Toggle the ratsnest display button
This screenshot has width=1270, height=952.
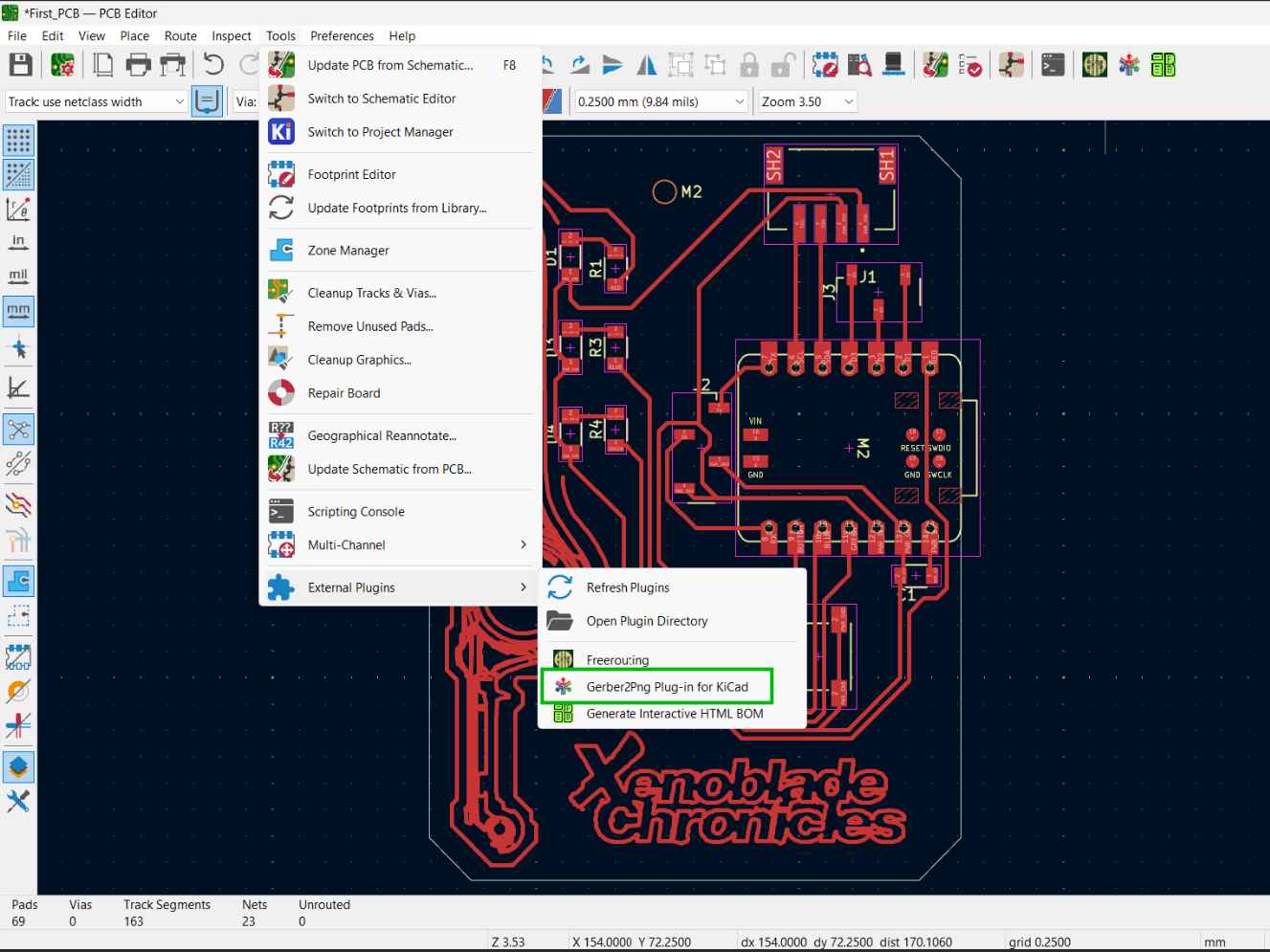(x=18, y=429)
